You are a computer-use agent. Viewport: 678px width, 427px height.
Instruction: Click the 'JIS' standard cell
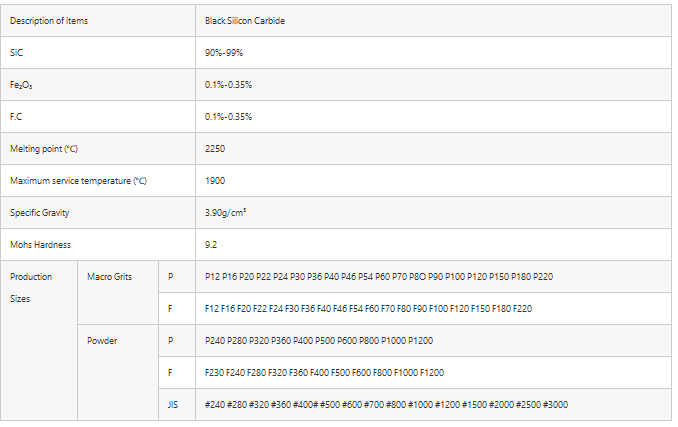tap(172, 404)
